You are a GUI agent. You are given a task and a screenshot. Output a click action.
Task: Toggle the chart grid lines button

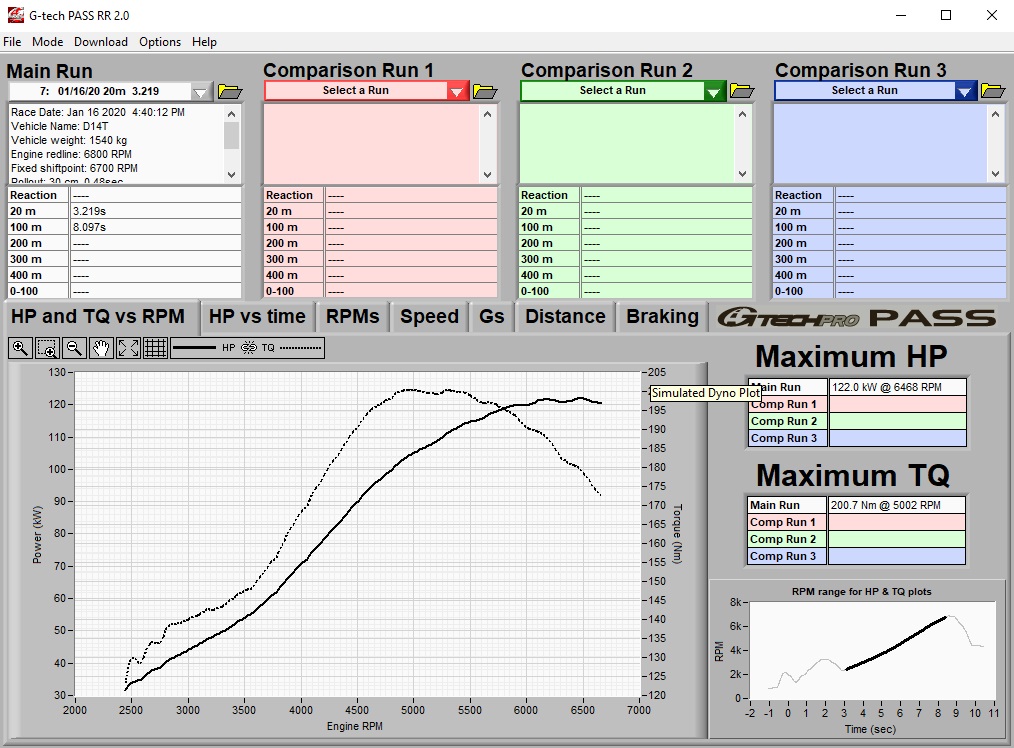[155, 348]
